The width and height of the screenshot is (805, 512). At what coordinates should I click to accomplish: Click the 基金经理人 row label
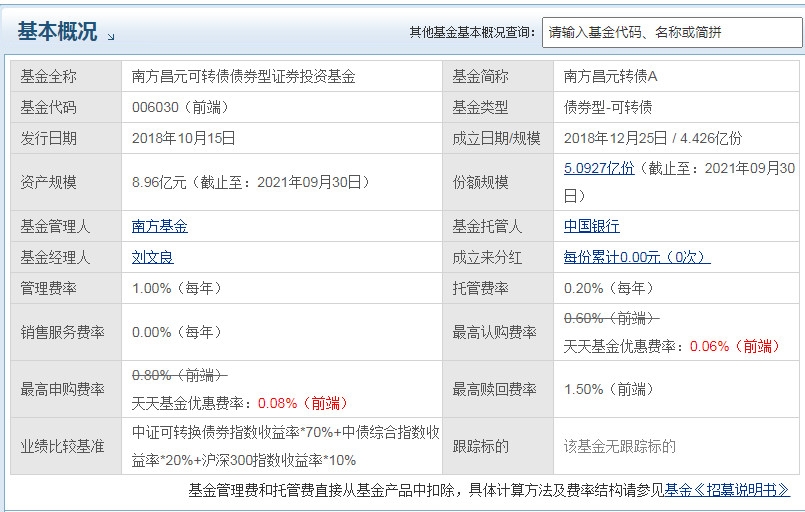[x=55, y=257]
